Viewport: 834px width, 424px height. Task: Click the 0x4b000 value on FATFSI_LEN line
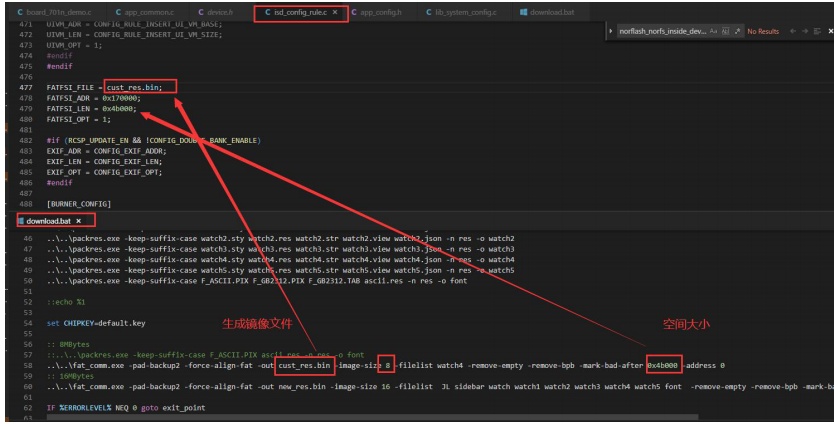click(118, 109)
